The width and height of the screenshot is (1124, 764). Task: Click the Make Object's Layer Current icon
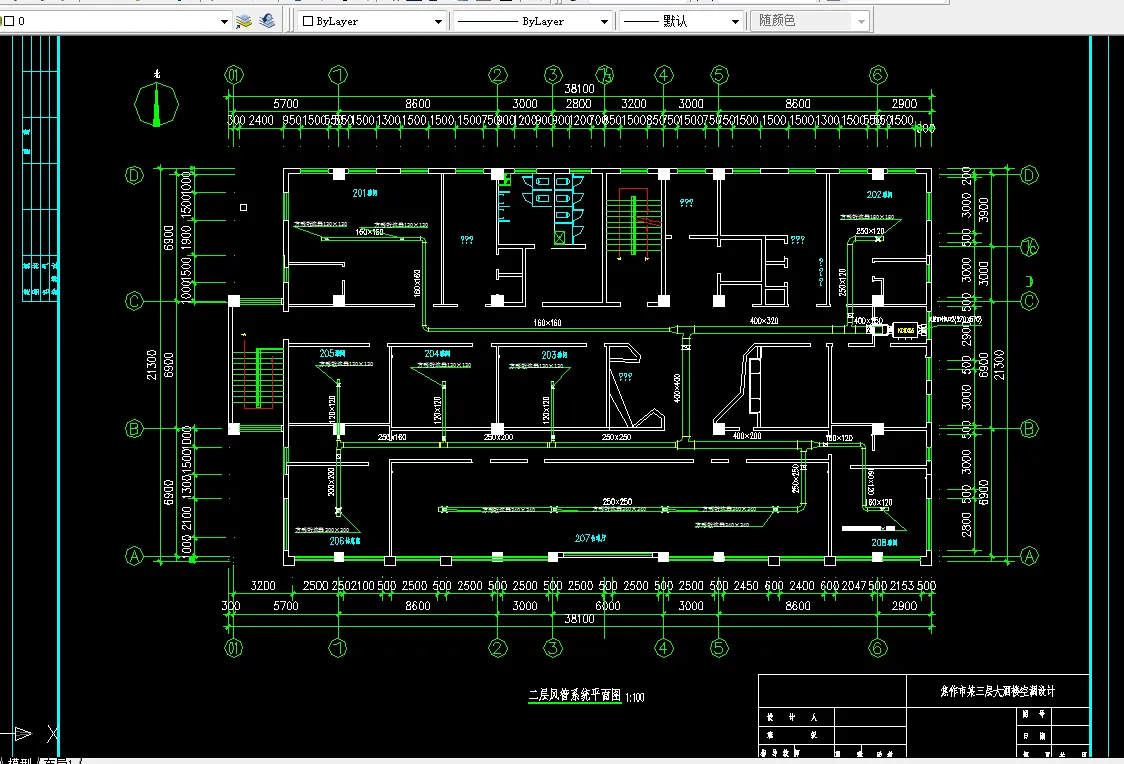tap(244, 22)
